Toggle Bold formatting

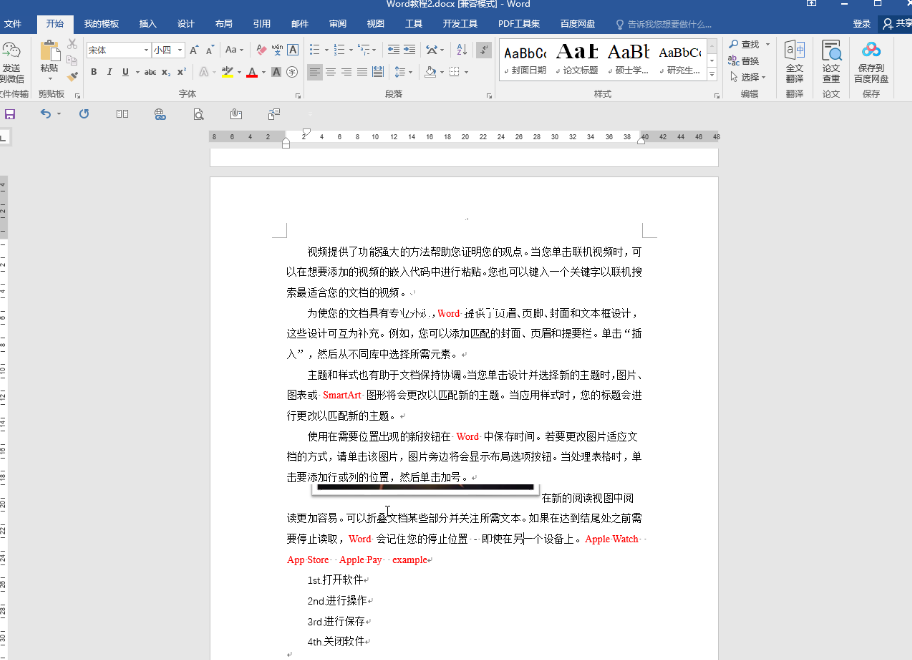point(94,72)
